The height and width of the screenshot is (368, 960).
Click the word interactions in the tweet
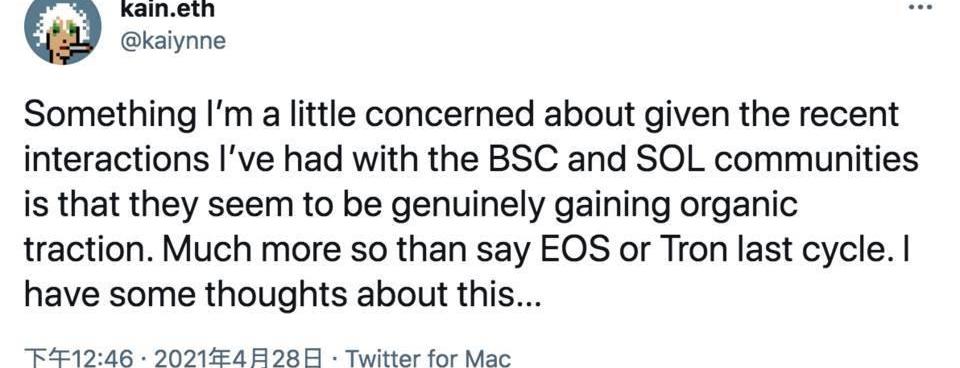coord(116,159)
